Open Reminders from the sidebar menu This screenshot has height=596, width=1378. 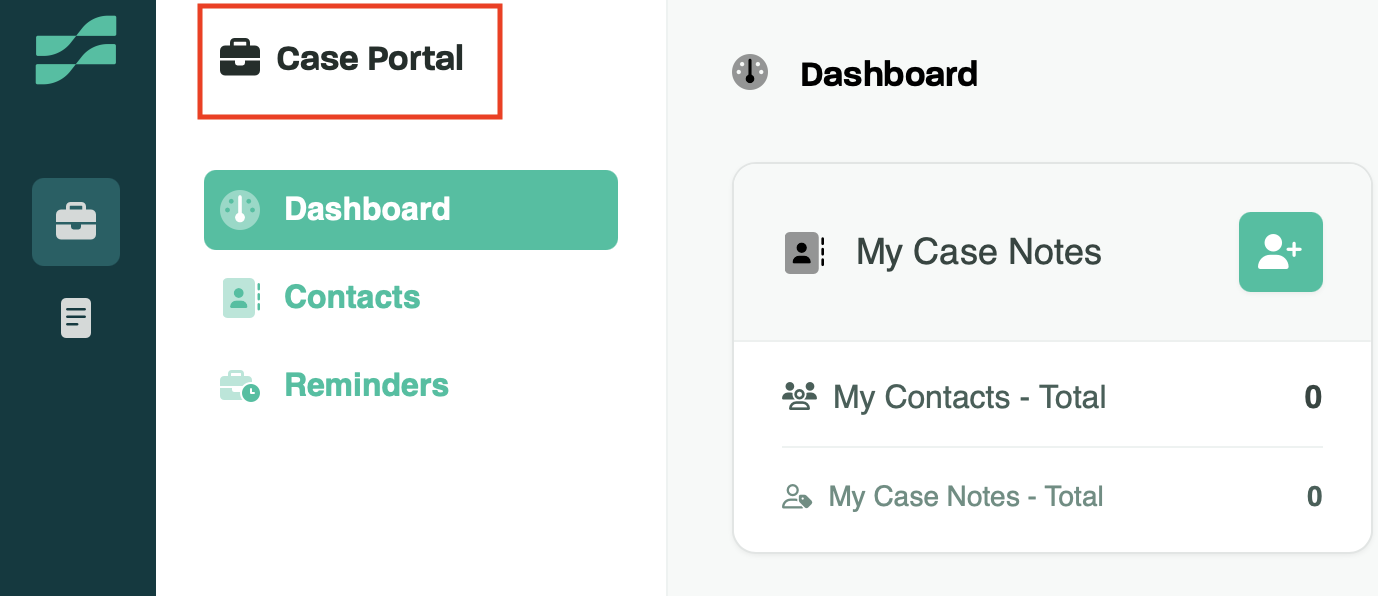pos(366,385)
